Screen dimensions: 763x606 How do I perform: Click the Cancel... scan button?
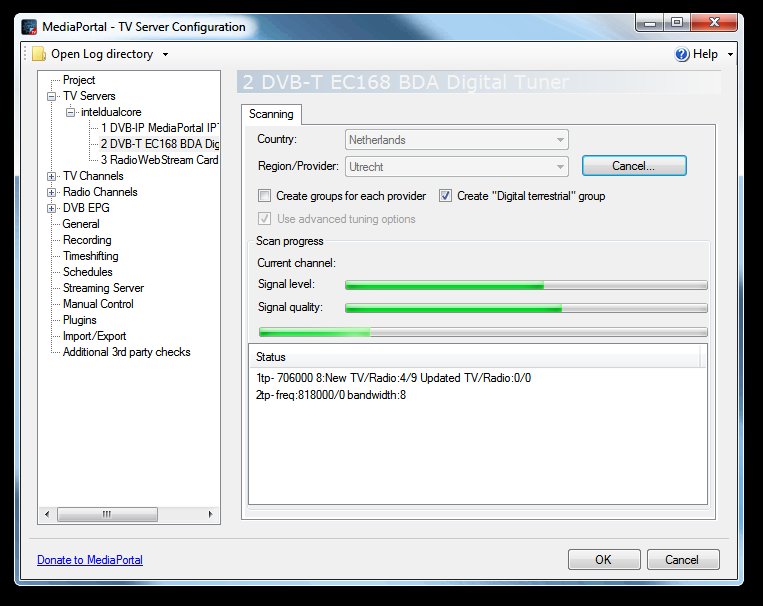[x=634, y=166]
